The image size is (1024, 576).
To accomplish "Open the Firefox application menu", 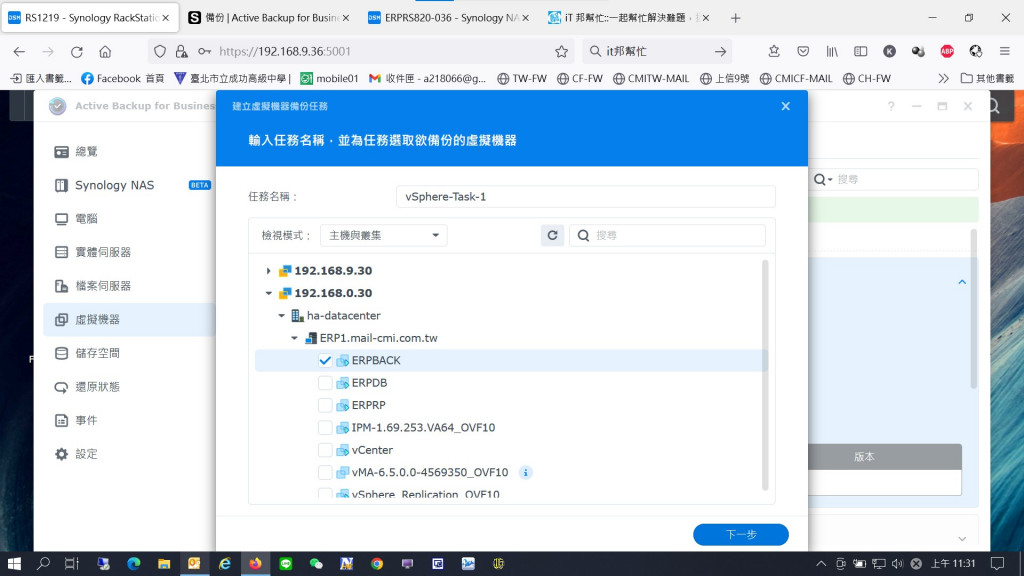I will click(x=1004, y=51).
